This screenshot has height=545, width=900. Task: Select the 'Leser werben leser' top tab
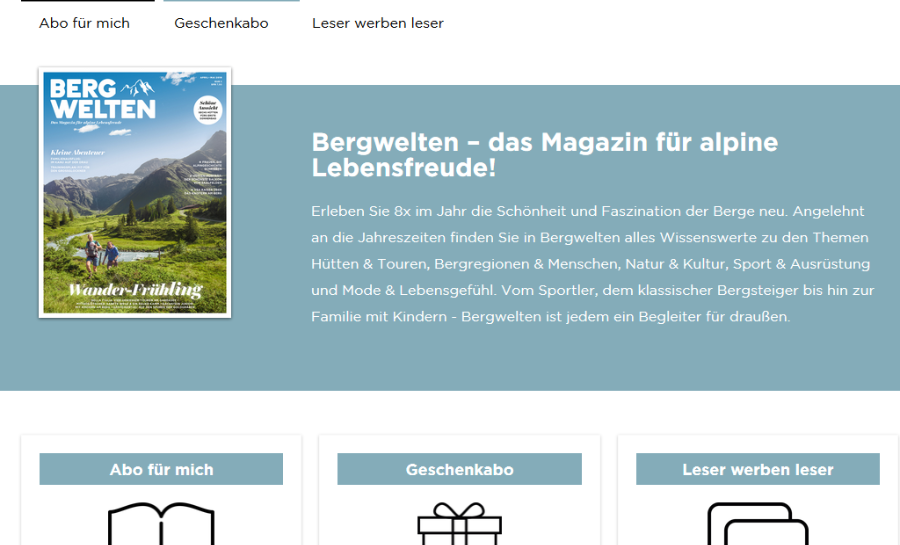[x=377, y=23]
